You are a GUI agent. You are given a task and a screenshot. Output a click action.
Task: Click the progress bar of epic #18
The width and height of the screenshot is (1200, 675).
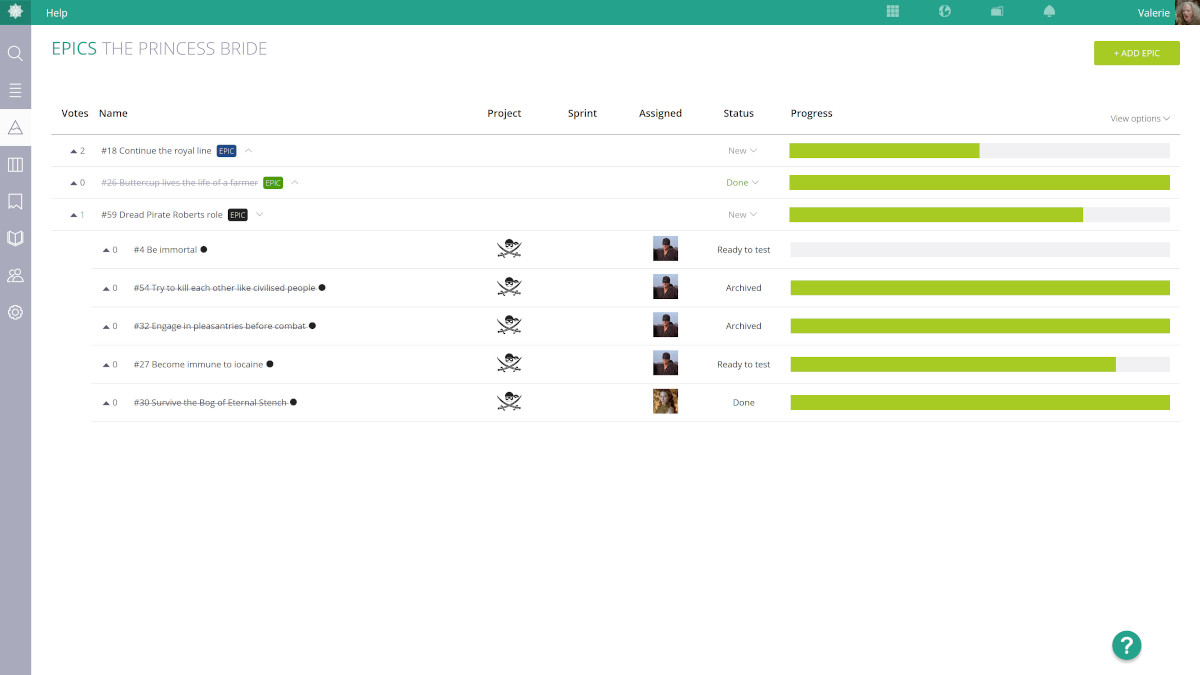click(x=979, y=151)
